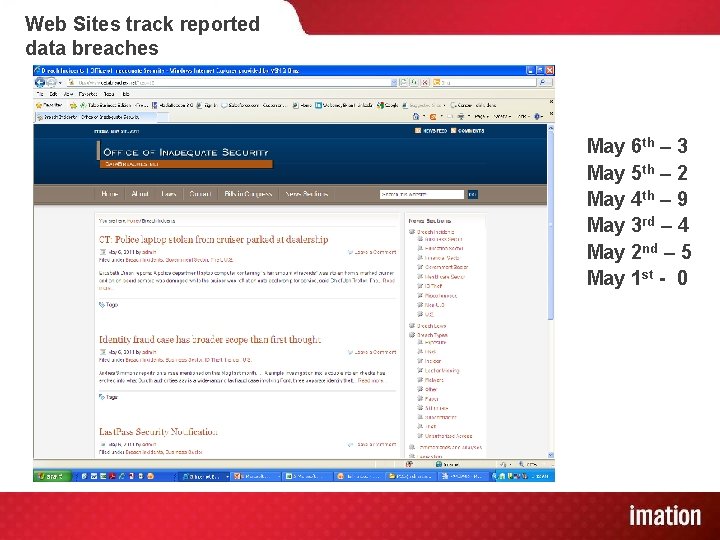
Task: Open LastPass Security Notification article
Action: click(x=158, y=432)
